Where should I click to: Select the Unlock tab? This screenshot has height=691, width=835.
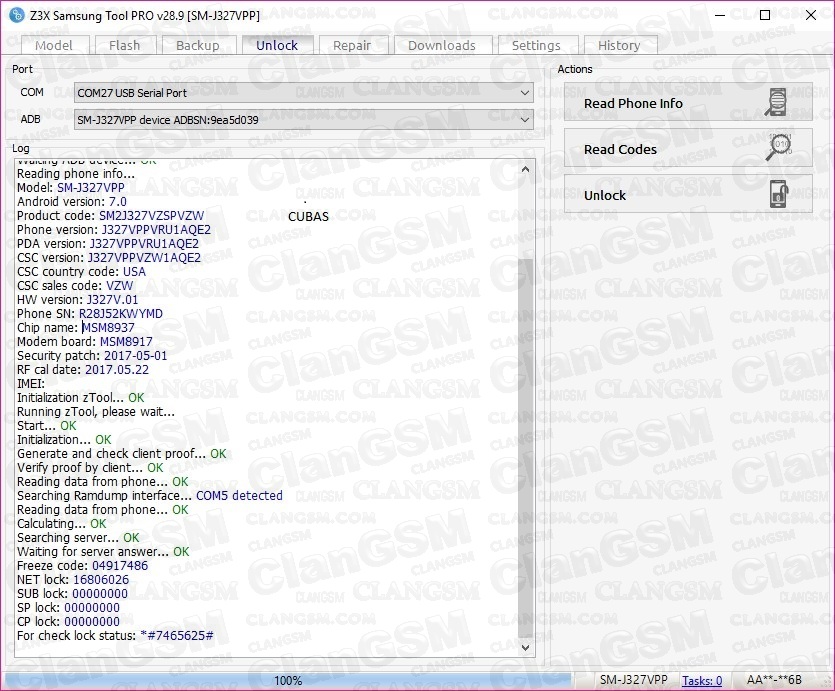tap(277, 45)
